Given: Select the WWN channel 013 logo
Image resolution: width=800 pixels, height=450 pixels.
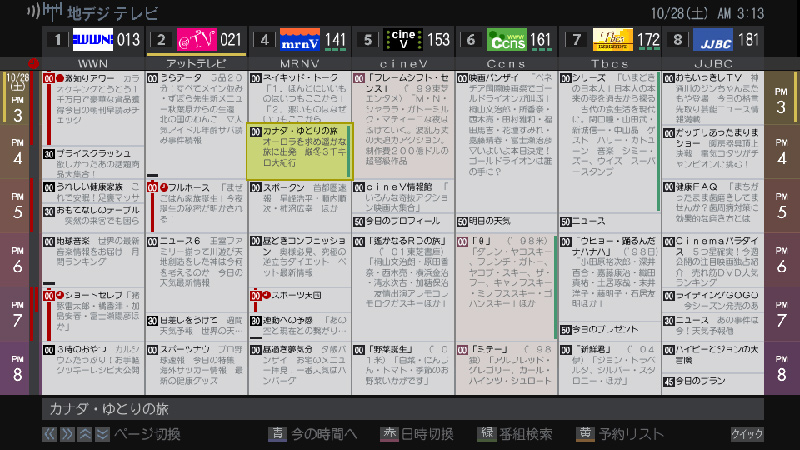Looking at the screenshot, I should 93,40.
